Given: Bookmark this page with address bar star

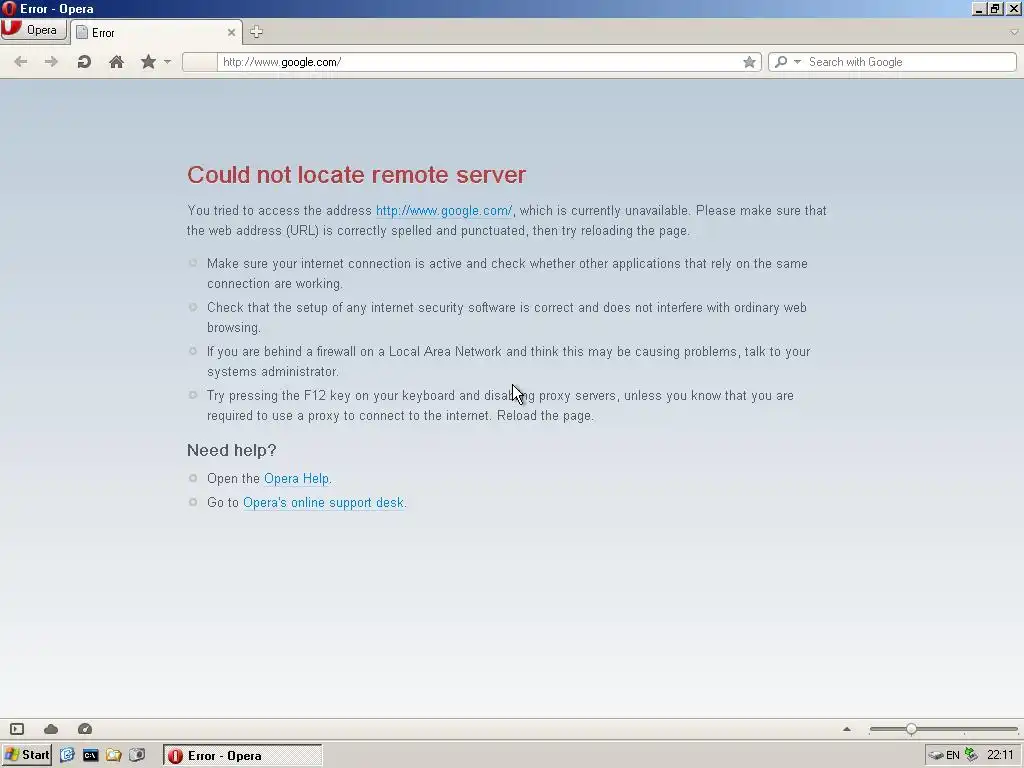Looking at the screenshot, I should 749,62.
